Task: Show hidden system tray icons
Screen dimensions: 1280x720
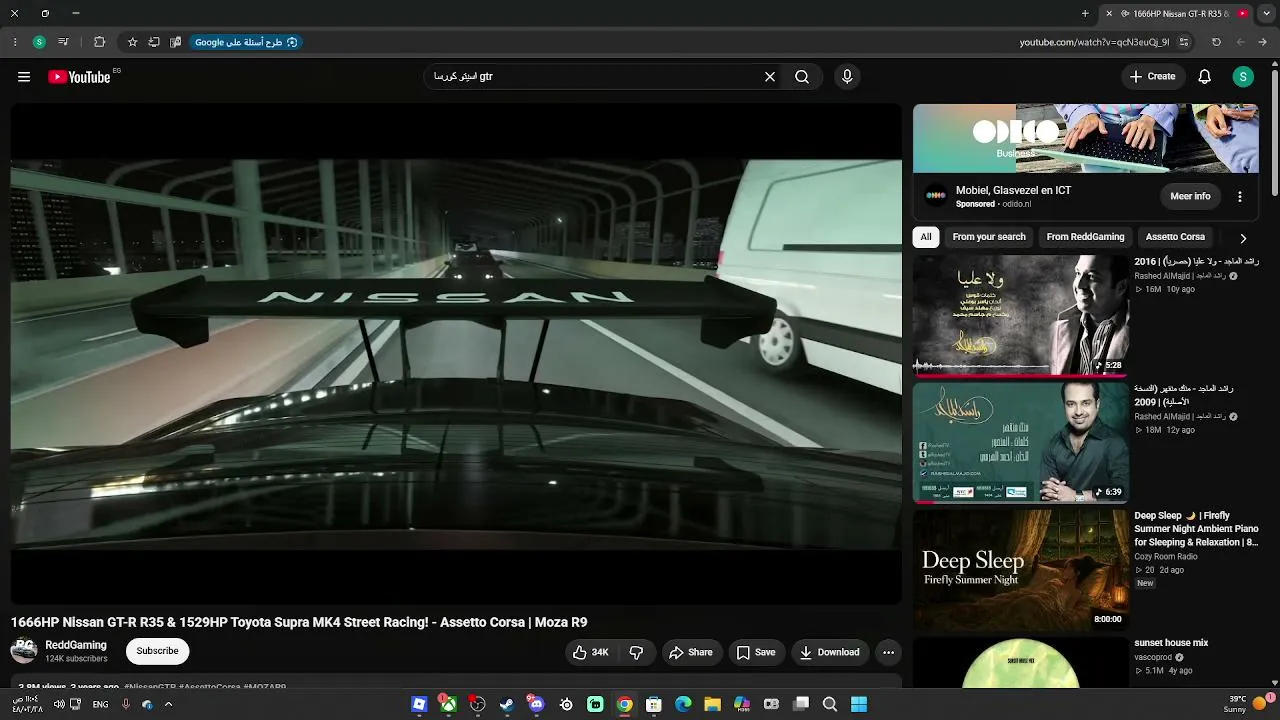Action: (168, 705)
